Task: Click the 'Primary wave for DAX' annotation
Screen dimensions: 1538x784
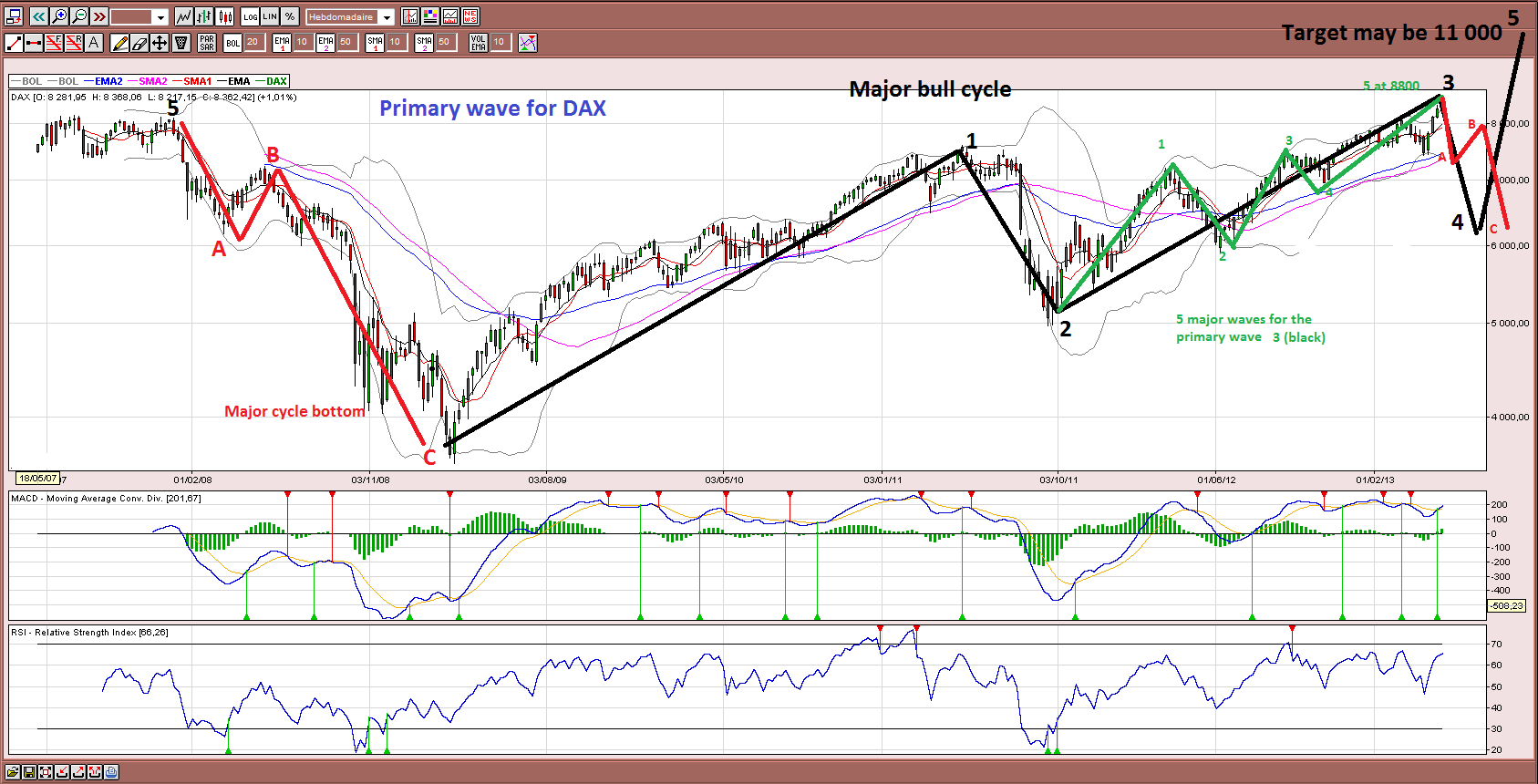Action: tap(492, 108)
